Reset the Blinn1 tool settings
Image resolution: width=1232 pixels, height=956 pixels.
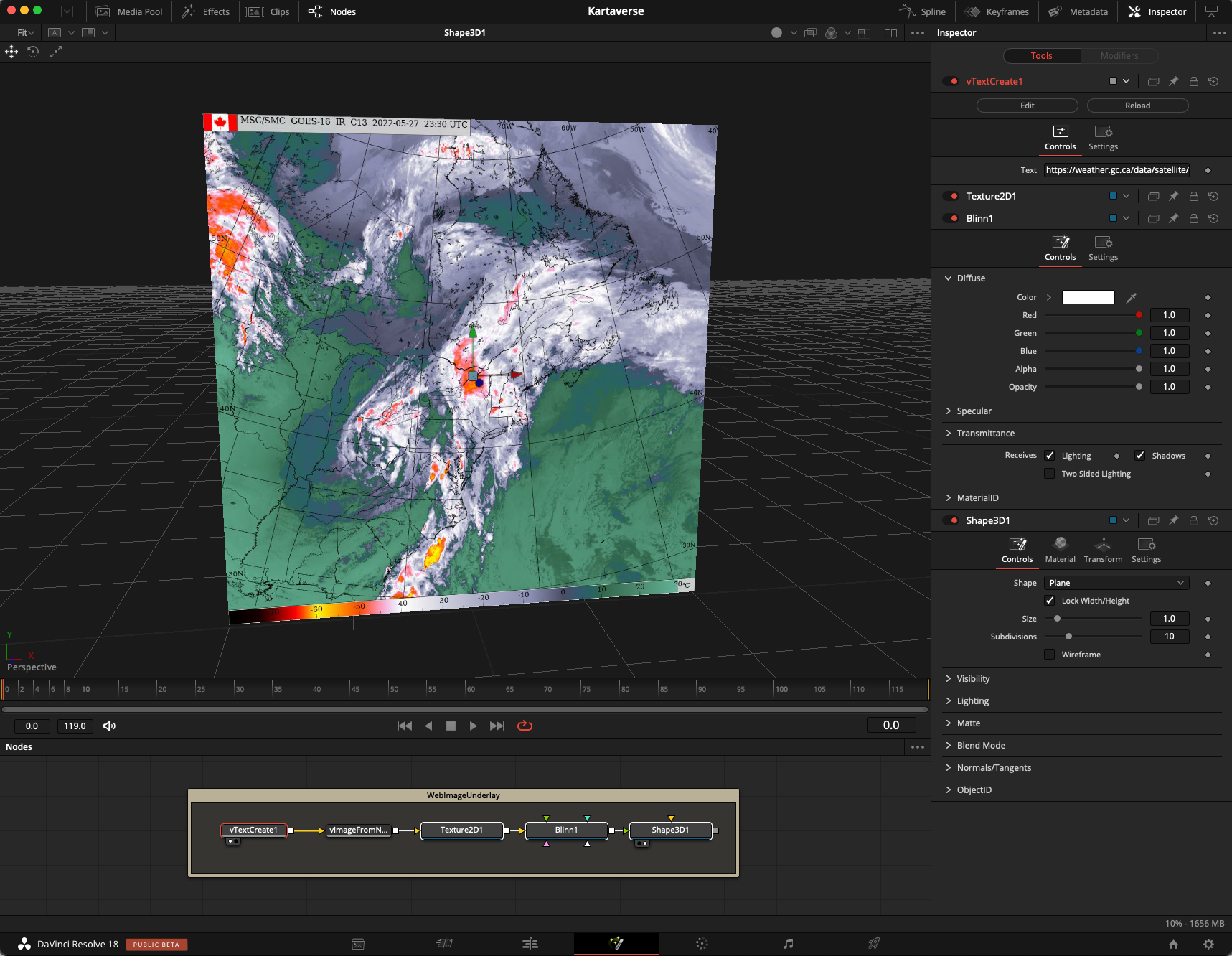[x=1213, y=218]
